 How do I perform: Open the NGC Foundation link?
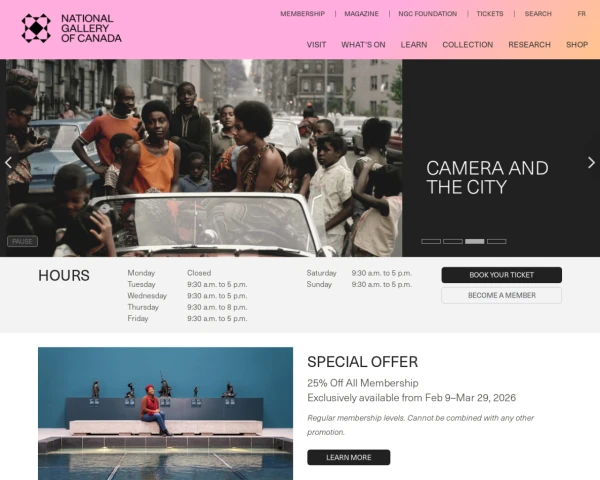(x=427, y=14)
